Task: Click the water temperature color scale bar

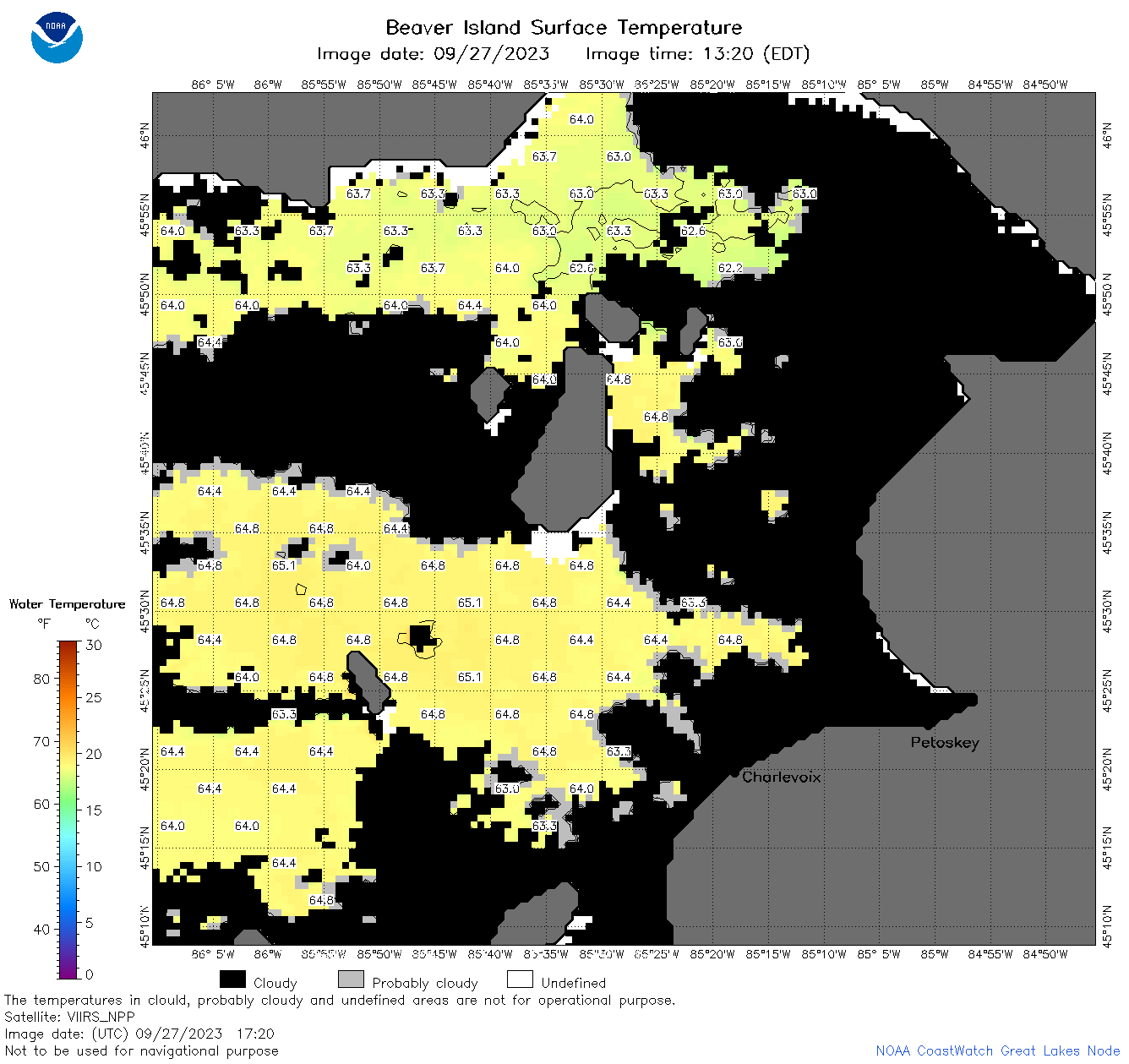Action: point(68,810)
